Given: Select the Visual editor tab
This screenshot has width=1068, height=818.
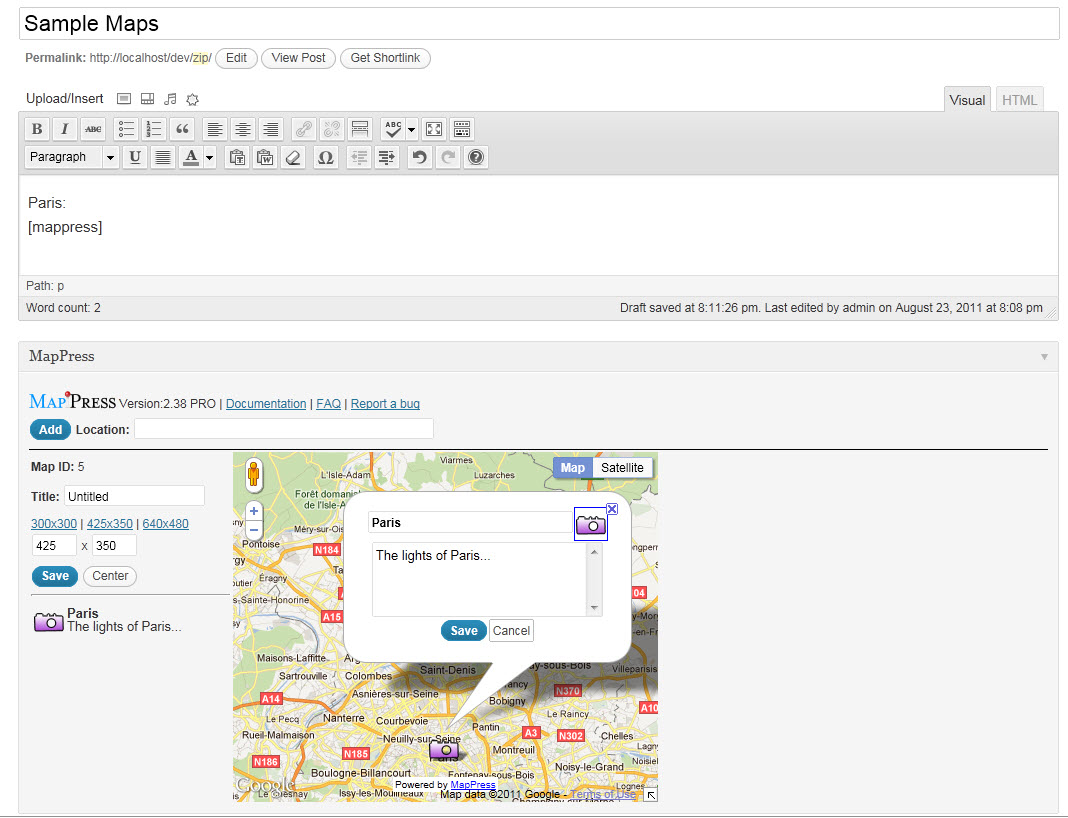Looking at the screenshot, I should tap(967, 100).
